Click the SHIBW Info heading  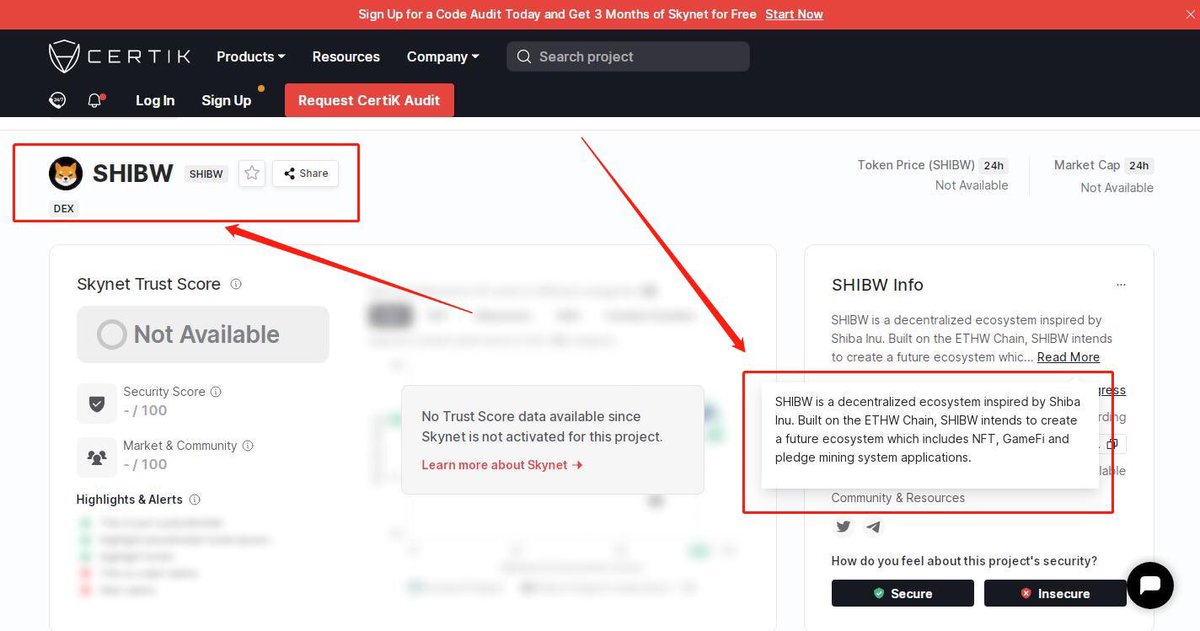coord(877,285)
